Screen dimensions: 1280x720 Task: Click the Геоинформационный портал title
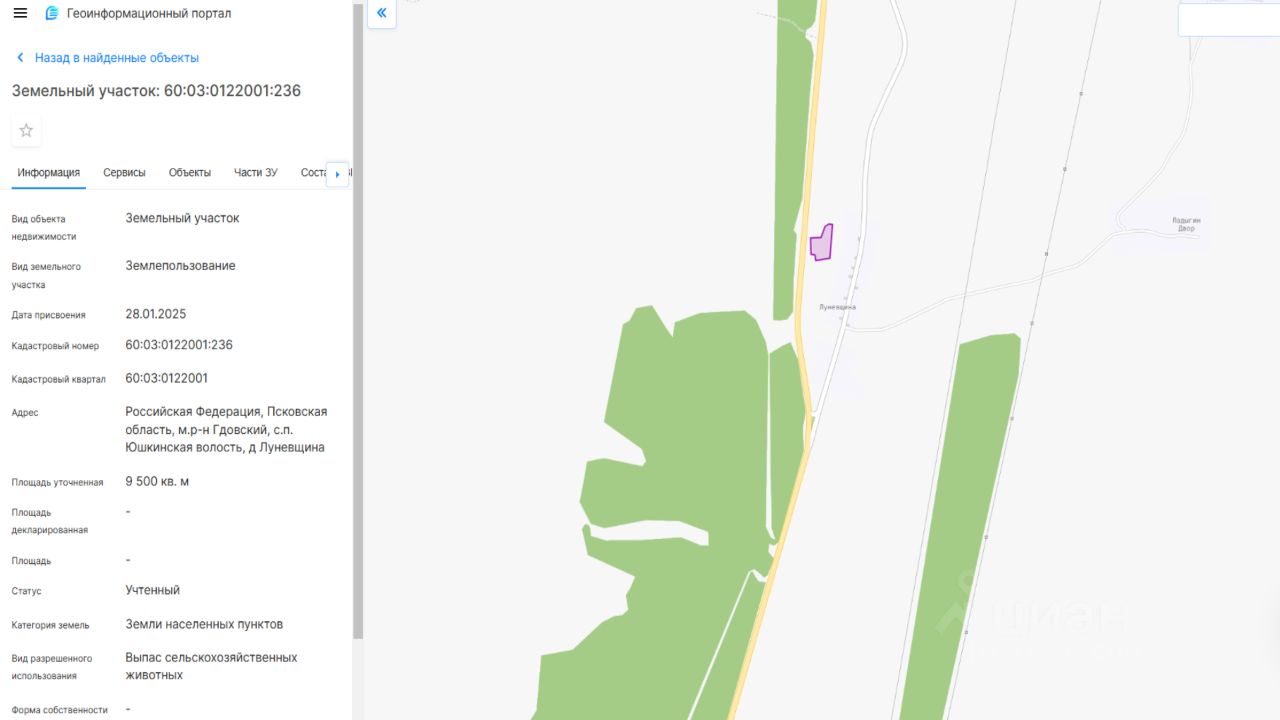(x=149, y=14)
